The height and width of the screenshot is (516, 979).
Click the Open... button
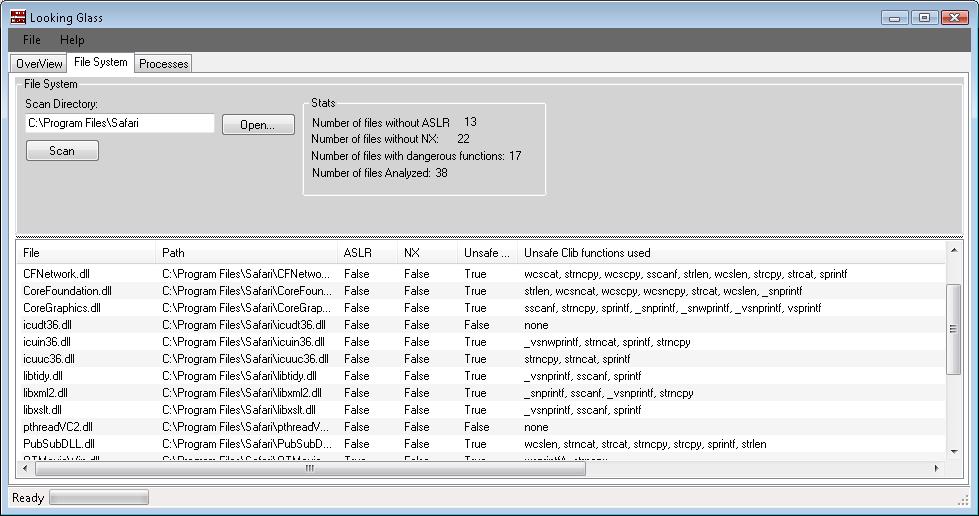258,124
